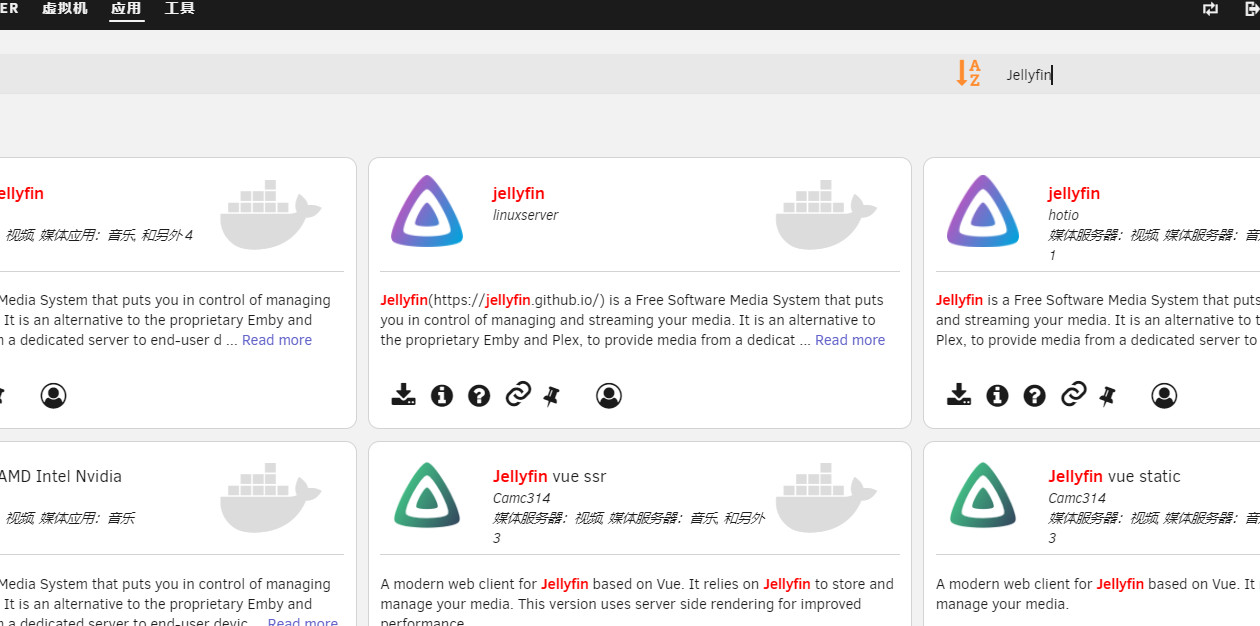Viewport: 1260px width, 626px height.
Task: Click Camc314 under Jellyfin vue ssr
Action: point(521,498)
